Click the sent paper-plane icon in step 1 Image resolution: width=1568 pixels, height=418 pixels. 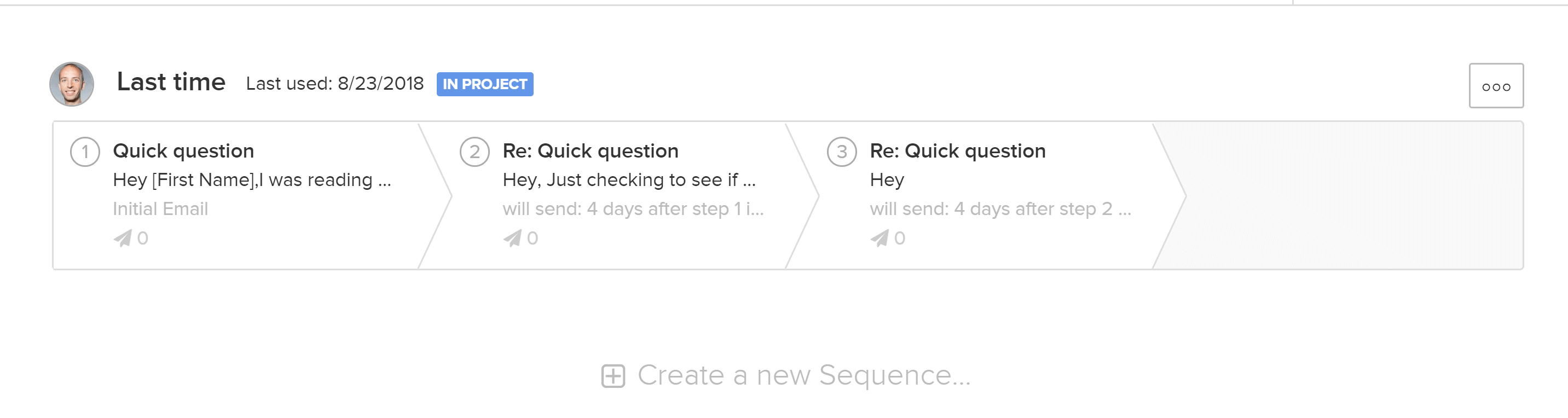[123, 238]
